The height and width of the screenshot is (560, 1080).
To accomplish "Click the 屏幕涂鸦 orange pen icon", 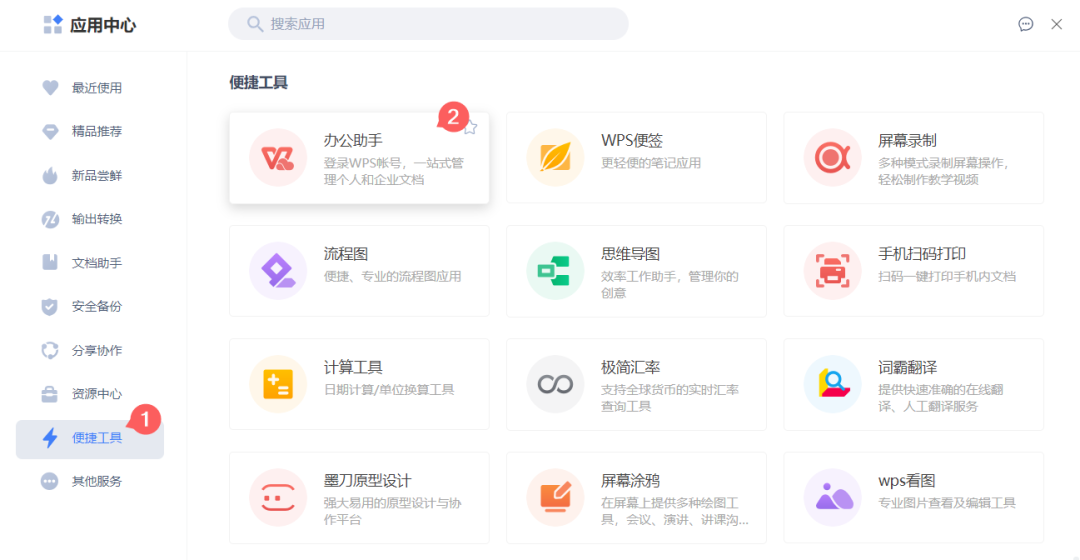I will tap(555, 497).
